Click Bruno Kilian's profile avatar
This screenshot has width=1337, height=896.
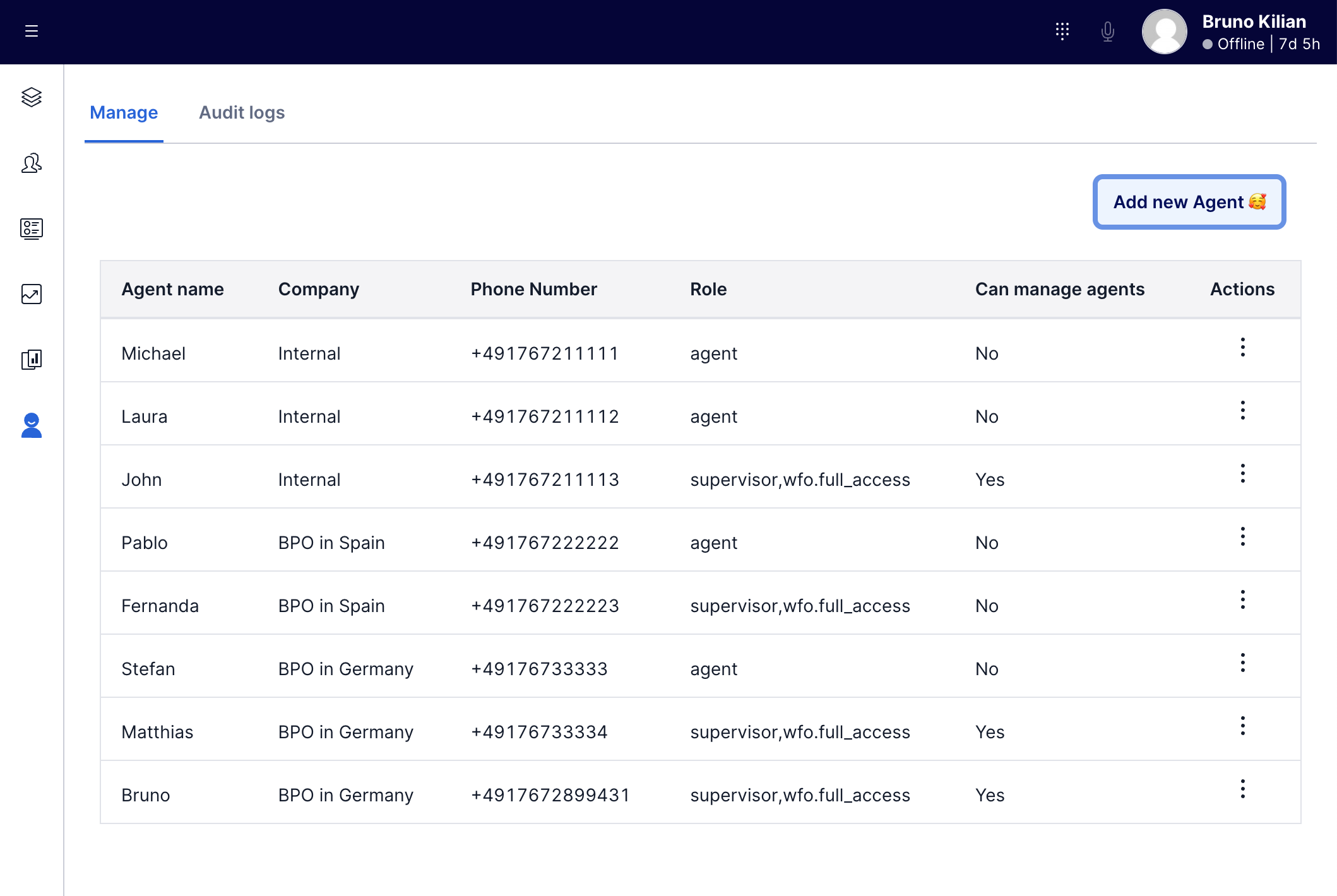(1165, 32)
